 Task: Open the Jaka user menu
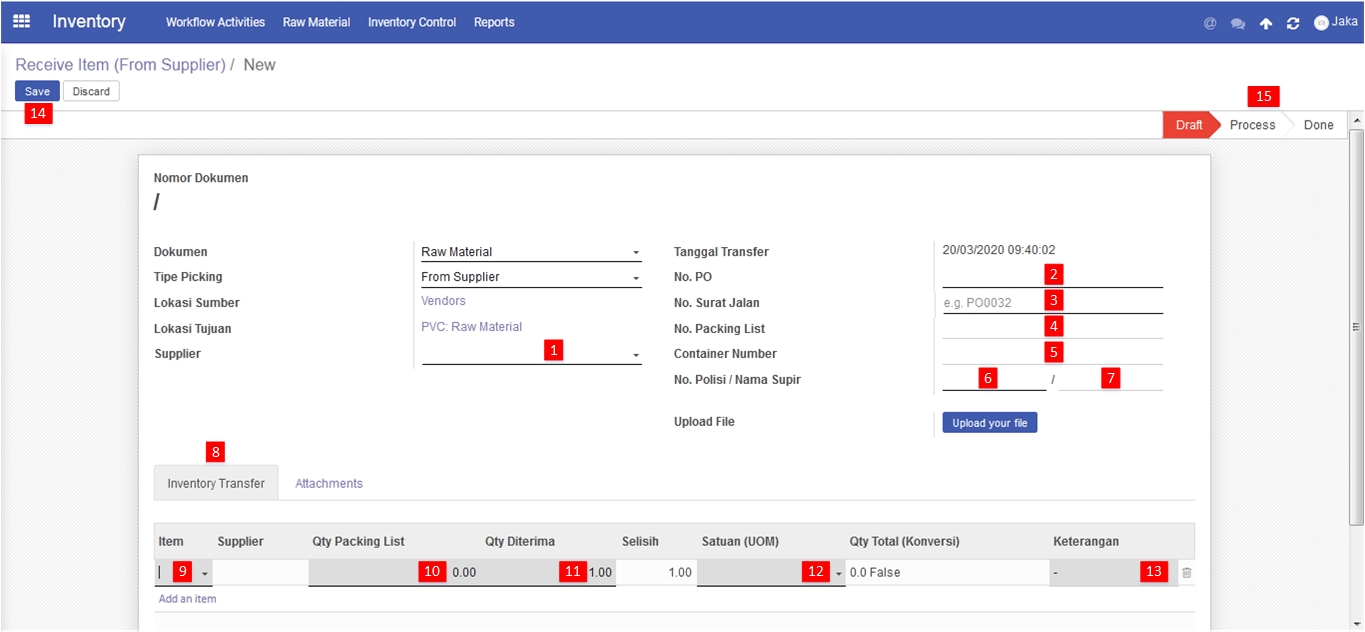pyautogui.click(x=1336, y=22)
